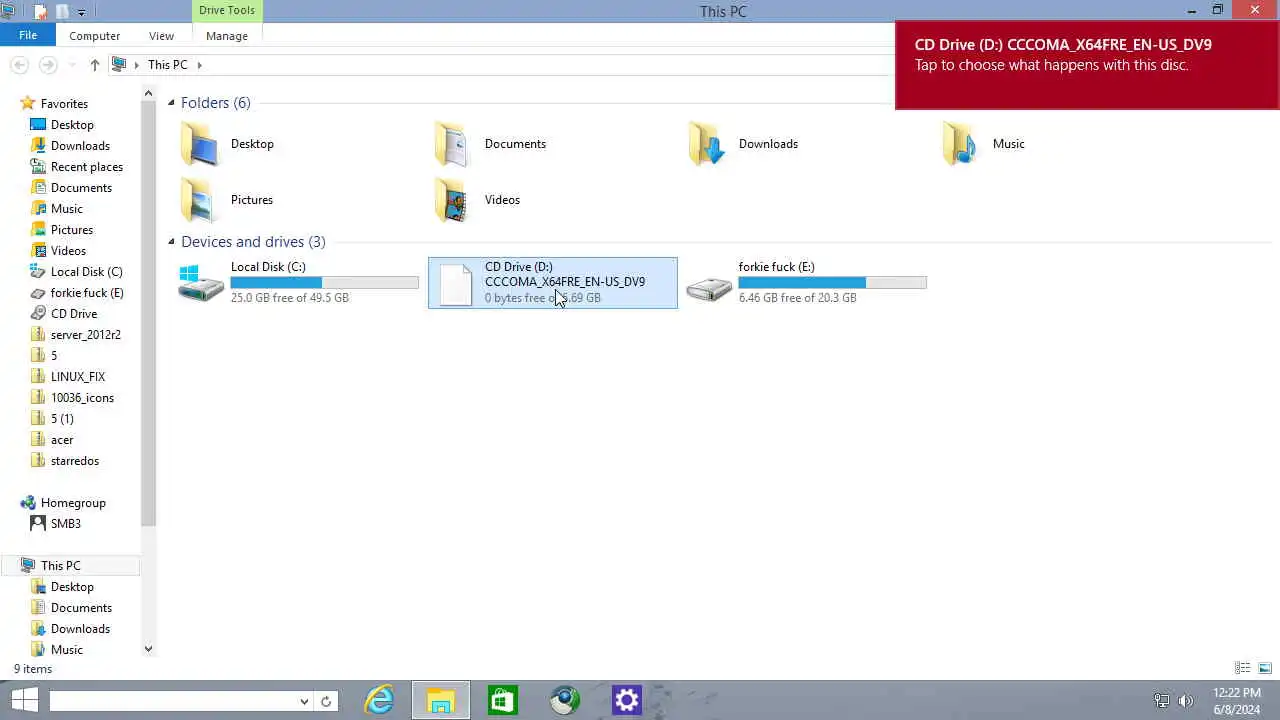Image resolution: width=1280 pixels, height=720 pixels.
Task: Click the taskbar refresh icon
Action: pyautogui.click(x=326, y=701)
